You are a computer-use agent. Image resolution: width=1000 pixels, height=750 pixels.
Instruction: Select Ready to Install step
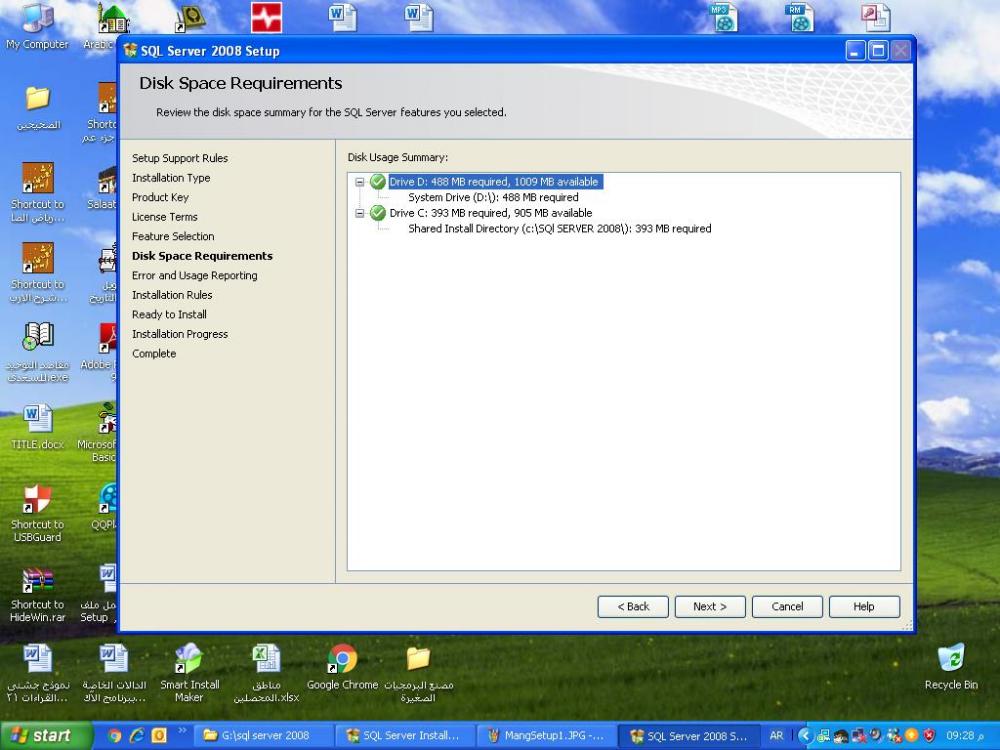[169, 314]
